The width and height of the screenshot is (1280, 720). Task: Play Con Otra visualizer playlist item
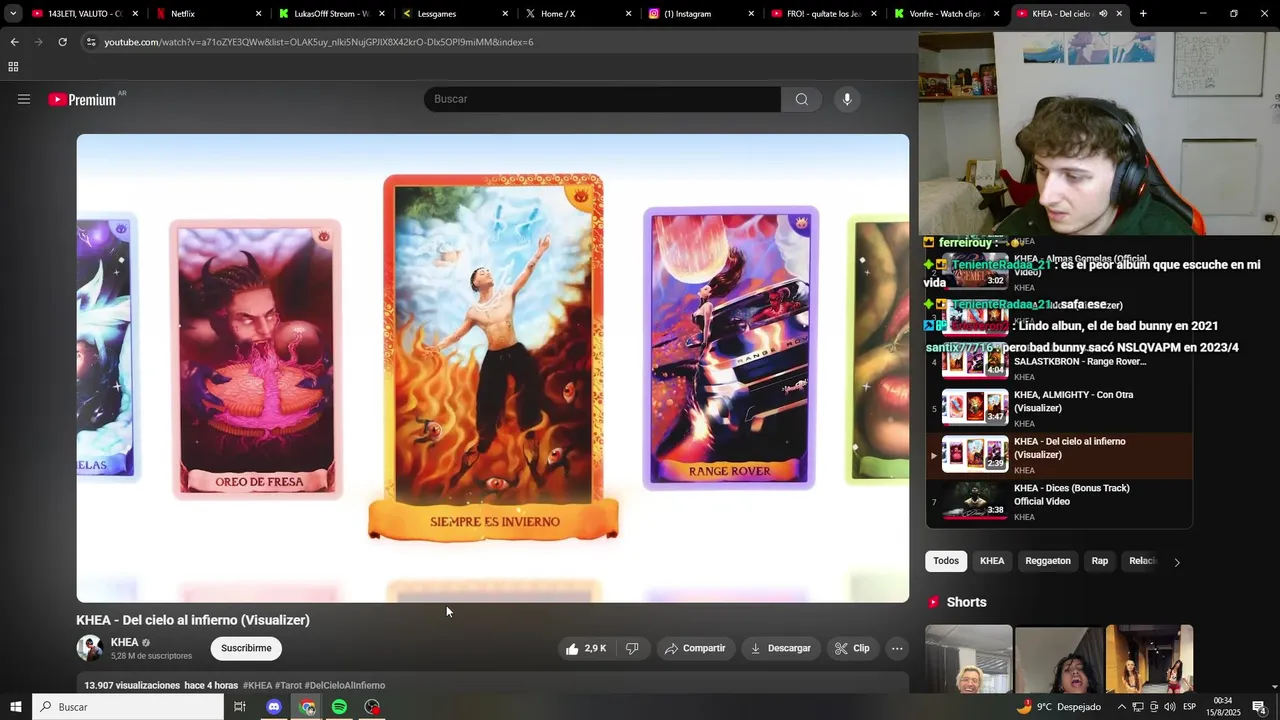pyautogui.click(x=1059, y=408)
